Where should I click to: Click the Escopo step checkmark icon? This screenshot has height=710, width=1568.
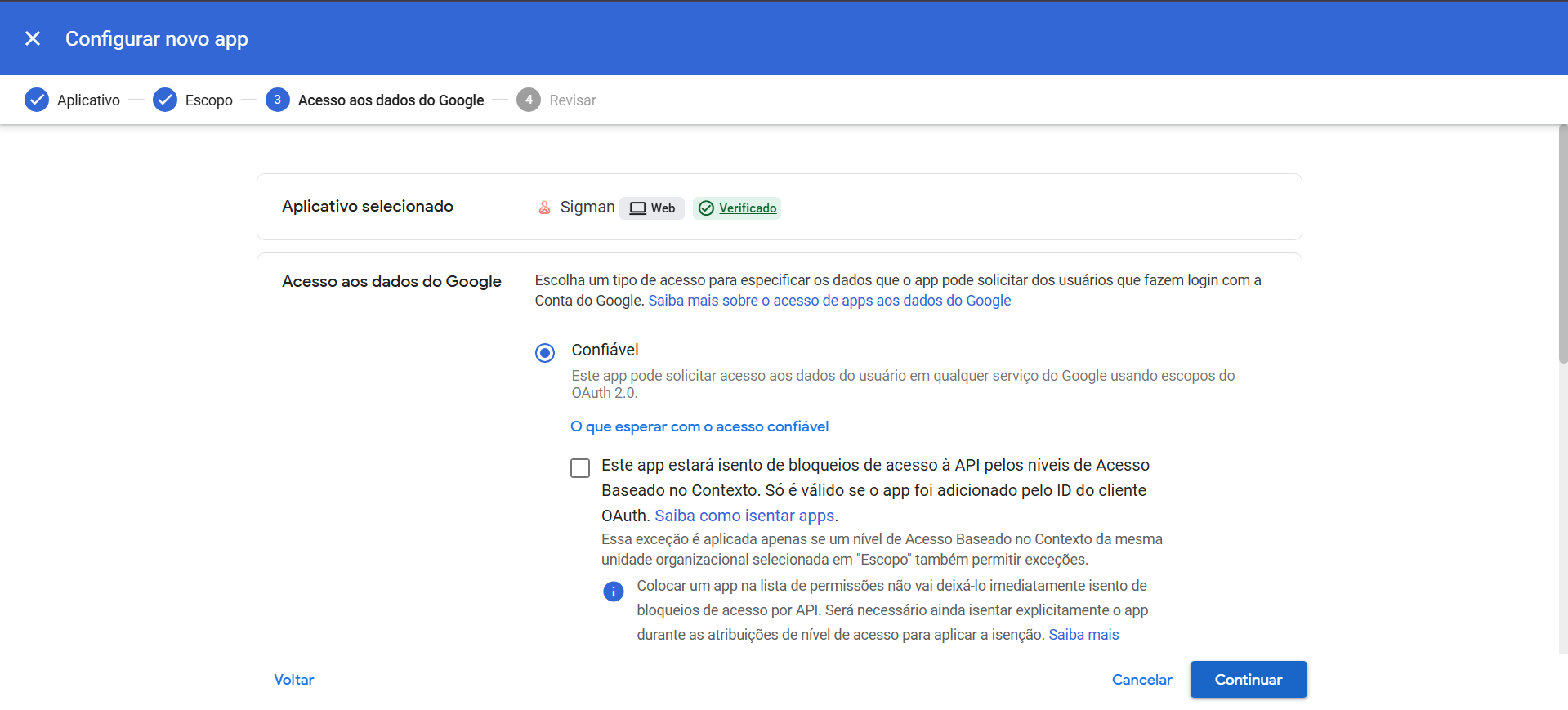click(x=165, y=100)
